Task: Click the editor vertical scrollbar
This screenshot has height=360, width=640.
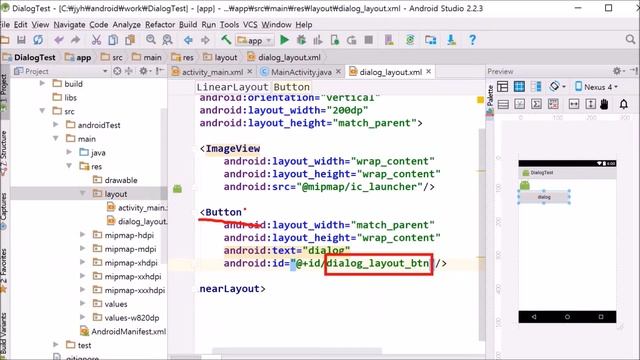Action: 482,235
